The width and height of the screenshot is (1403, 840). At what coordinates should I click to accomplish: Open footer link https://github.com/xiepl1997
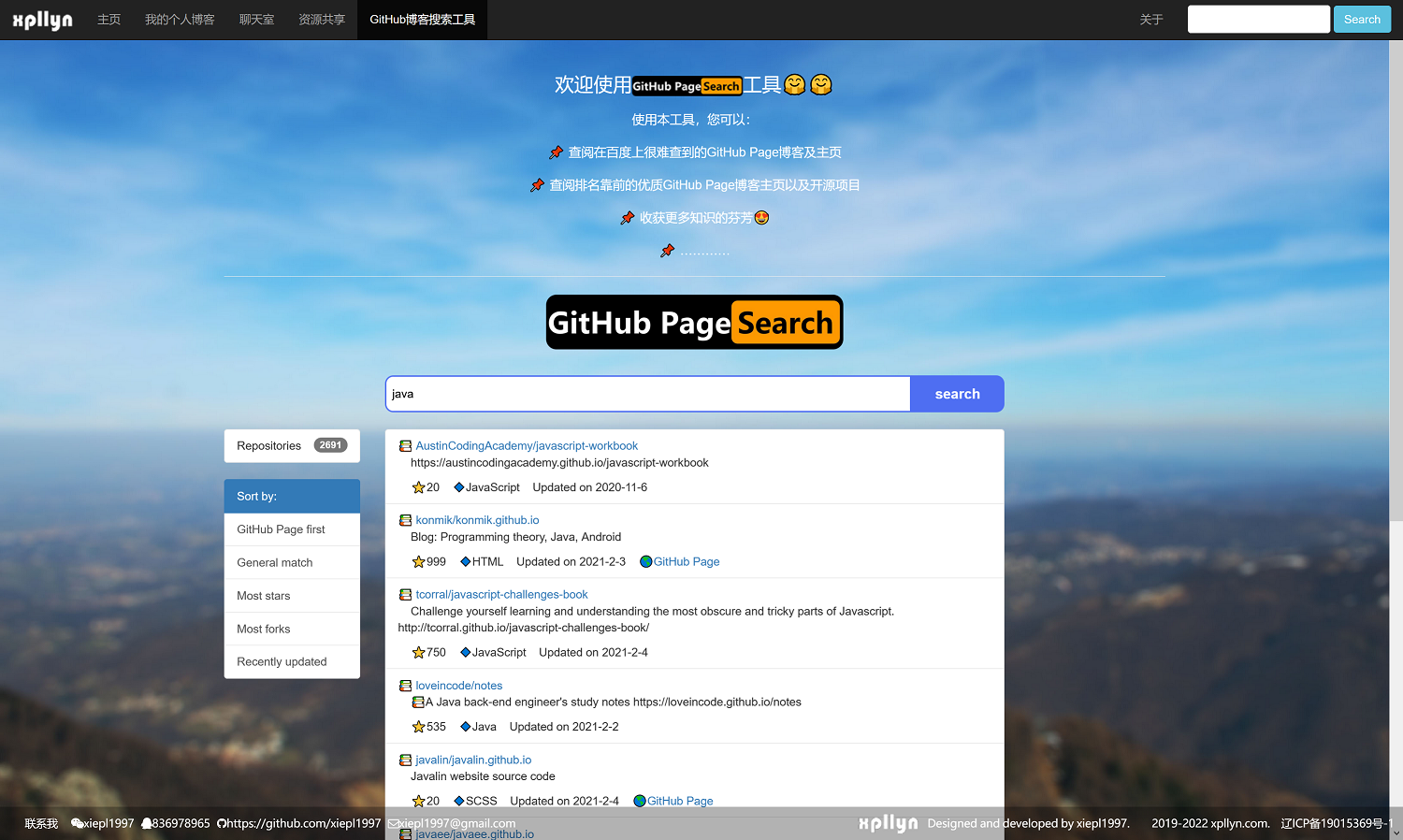tap(304, 824)
